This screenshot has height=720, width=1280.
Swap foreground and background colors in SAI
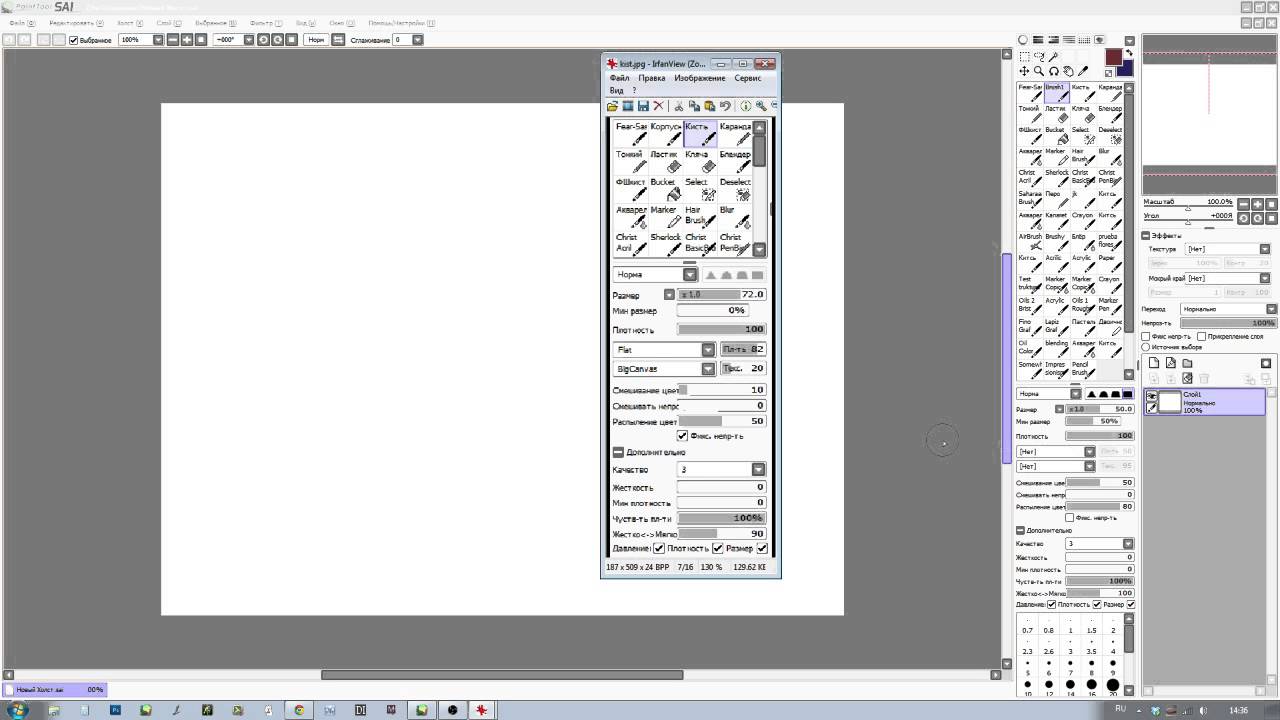point(1129,52)
